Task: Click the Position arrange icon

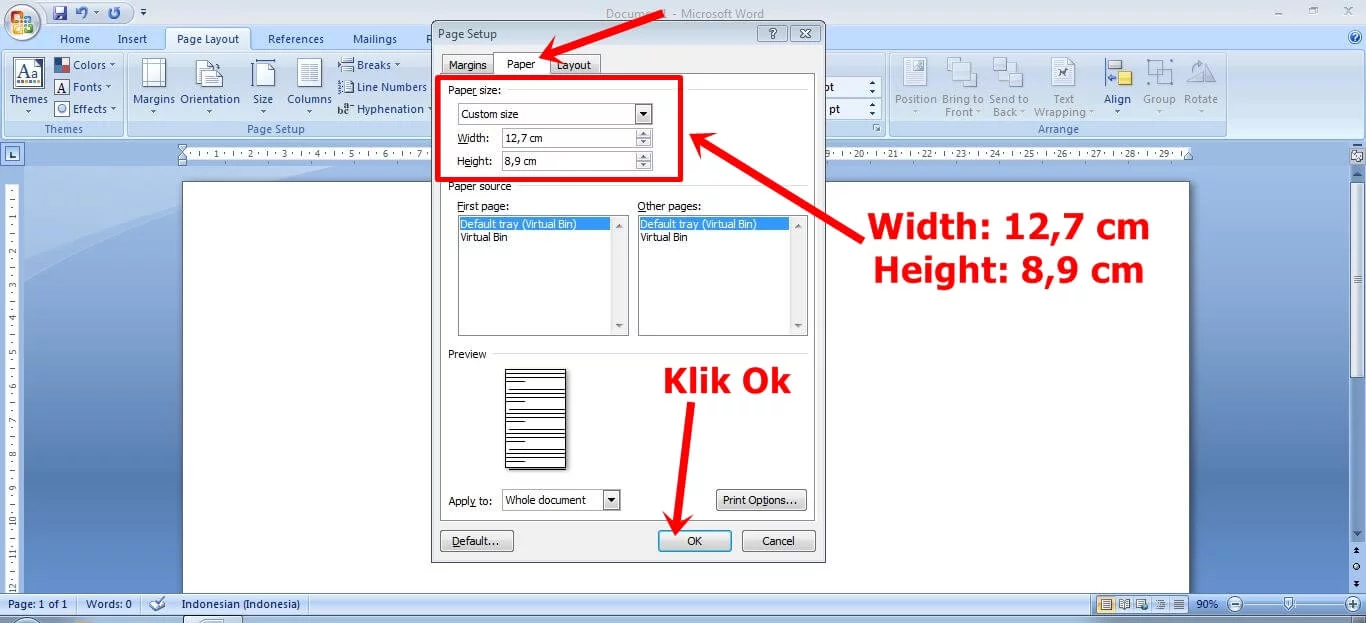Action: tap(916, 86)
